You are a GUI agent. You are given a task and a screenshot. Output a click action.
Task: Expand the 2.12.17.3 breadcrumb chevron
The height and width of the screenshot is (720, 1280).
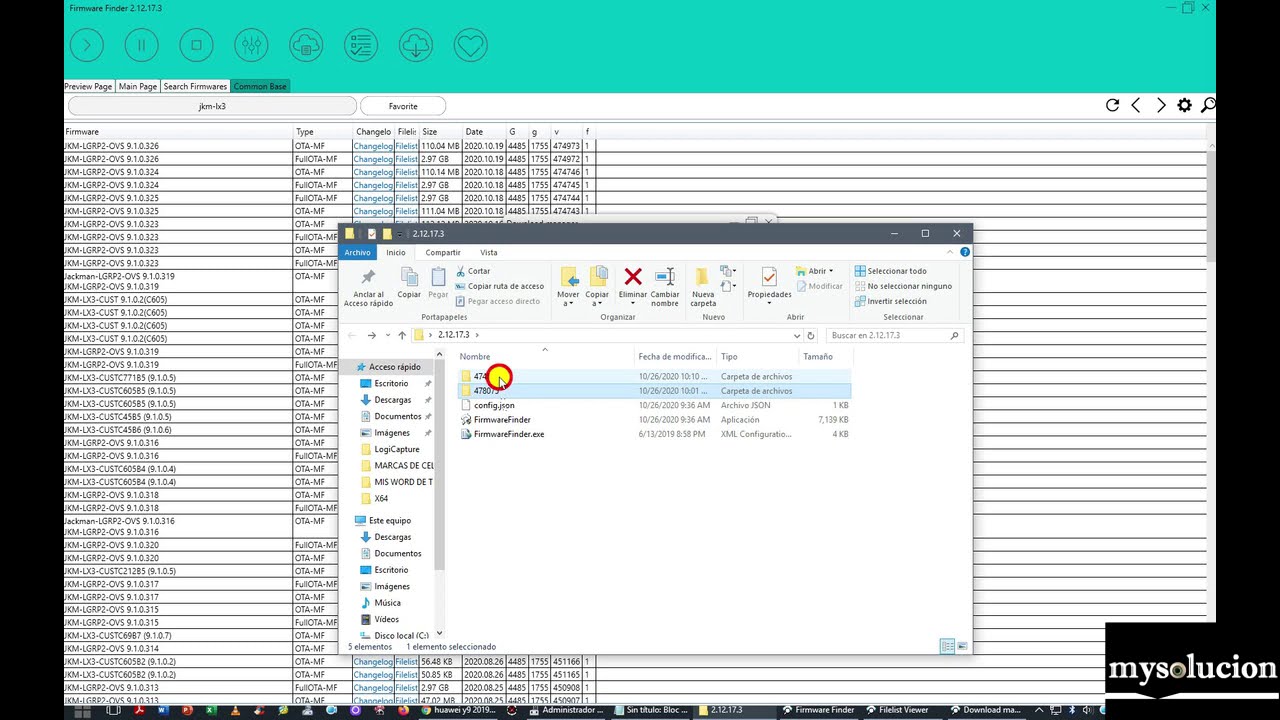pyautogui.click(x=478, y=335)
